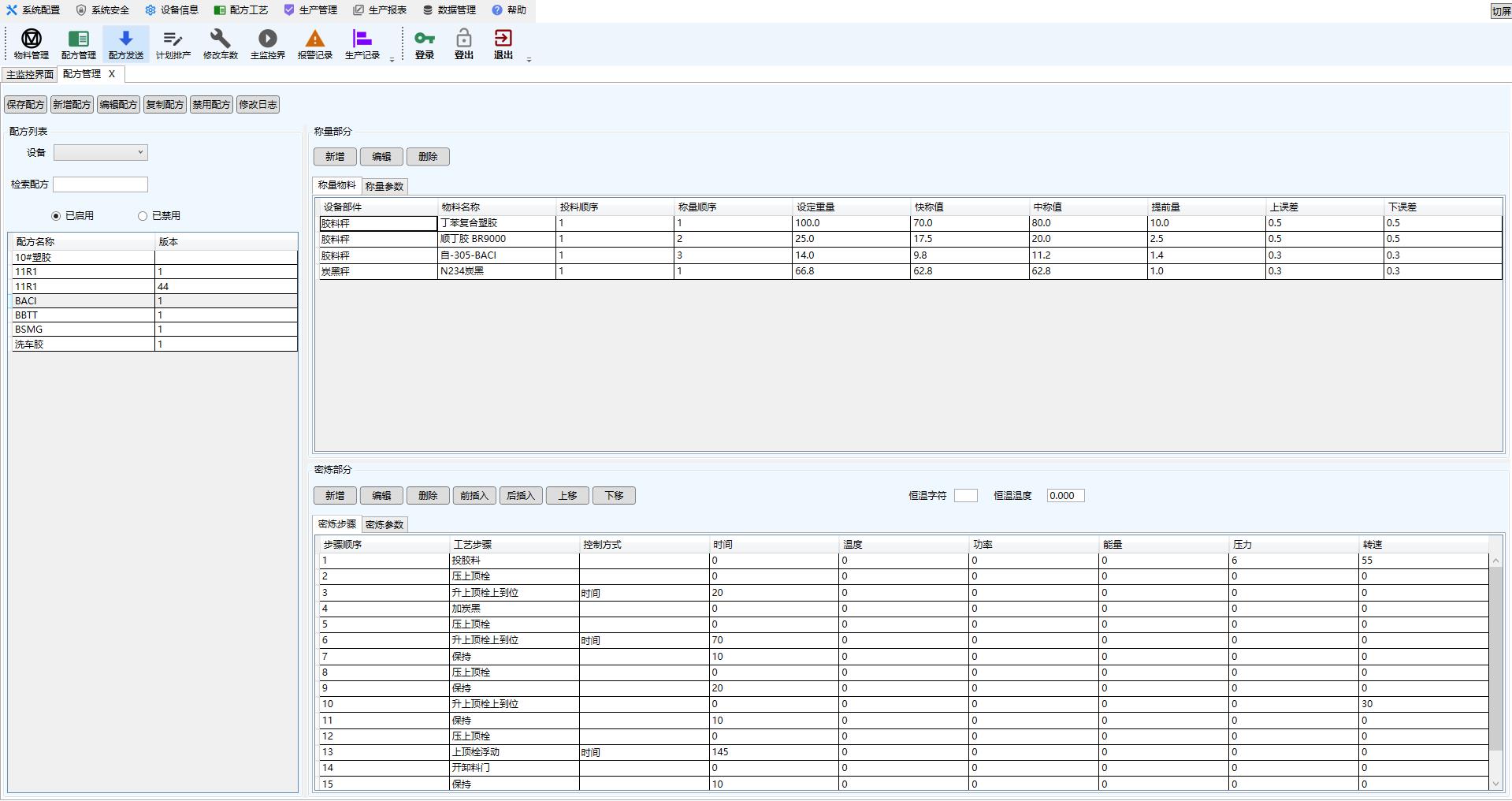Select recipe 洗车胶 in list
Screen dimensions: 1512x801
(x=154, y=345)
